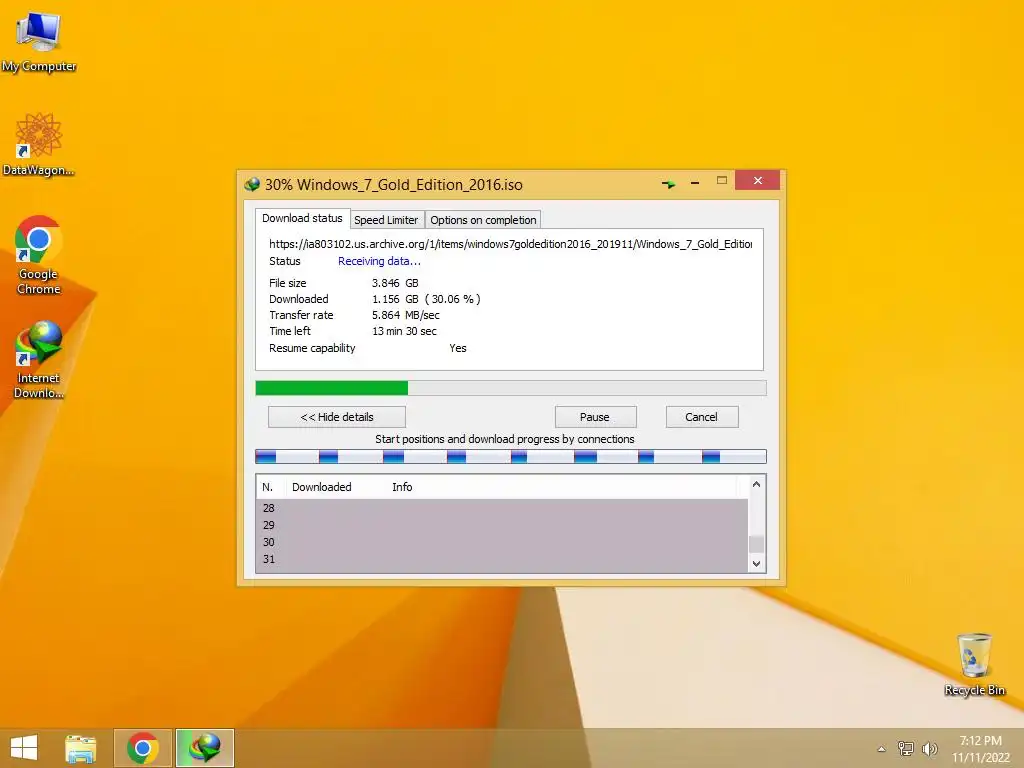Open File Explorer from taskbar
This screenshot has height=768, width=1024.
[x=81, y=748]
